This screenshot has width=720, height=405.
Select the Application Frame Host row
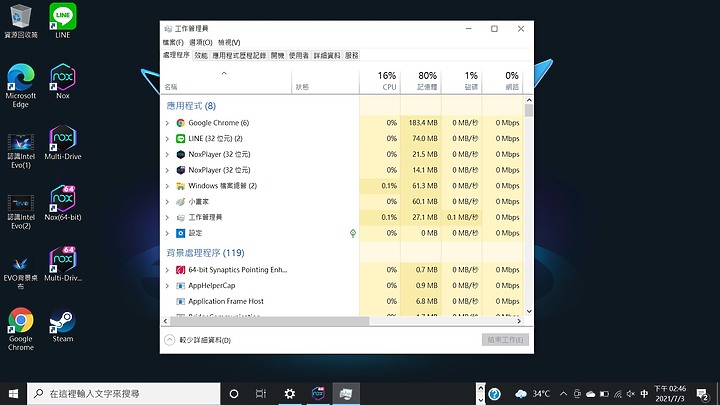tap(342, 301)
